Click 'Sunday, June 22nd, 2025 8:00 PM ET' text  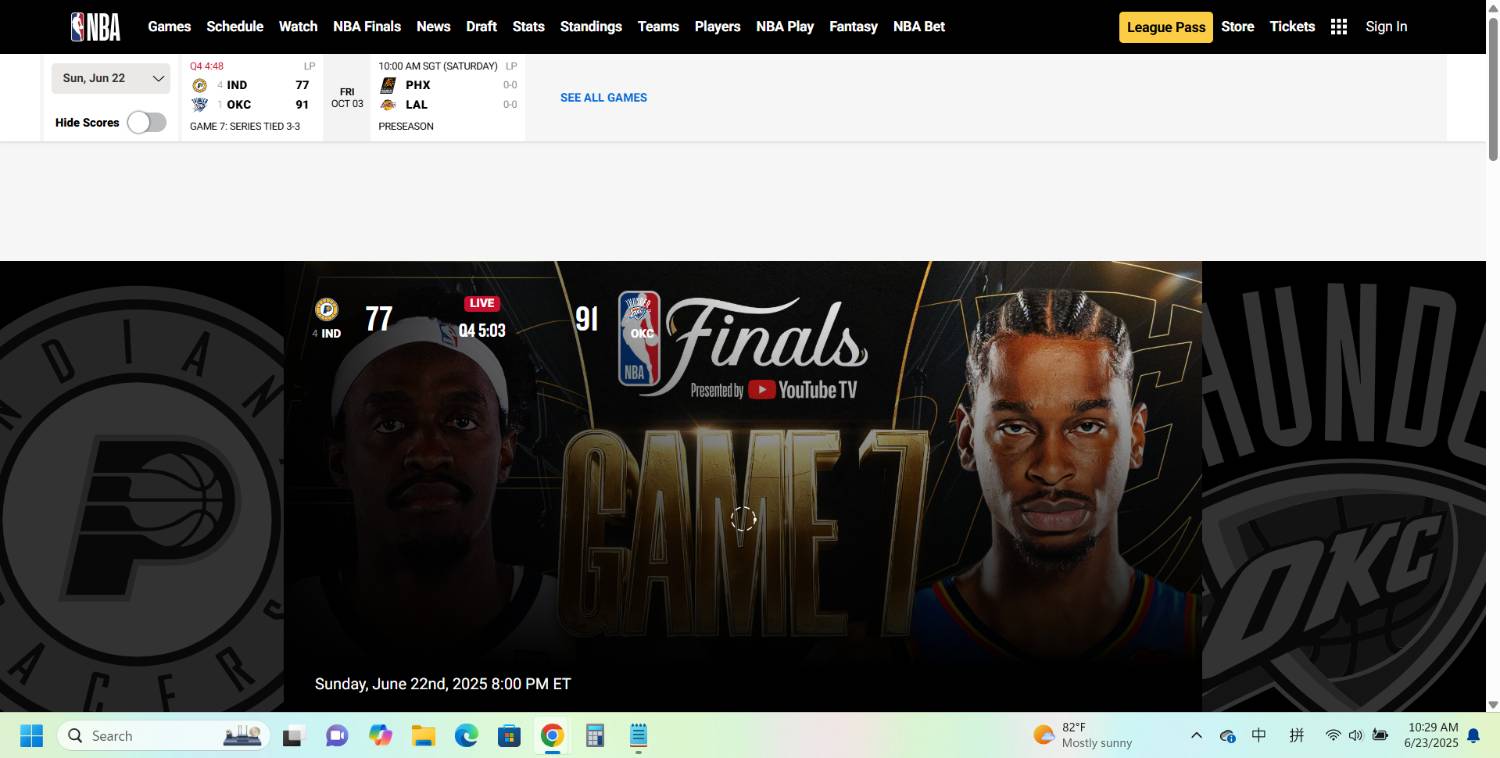(443, 684)
